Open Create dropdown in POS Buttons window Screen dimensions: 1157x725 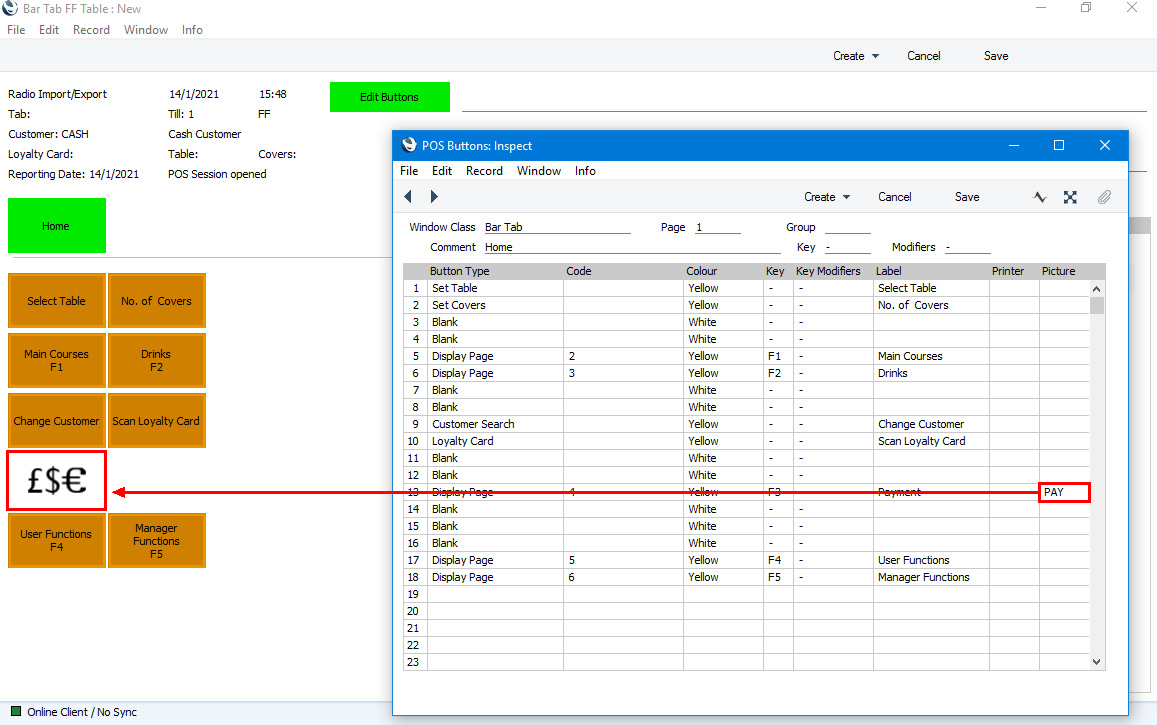coord(826,197)
